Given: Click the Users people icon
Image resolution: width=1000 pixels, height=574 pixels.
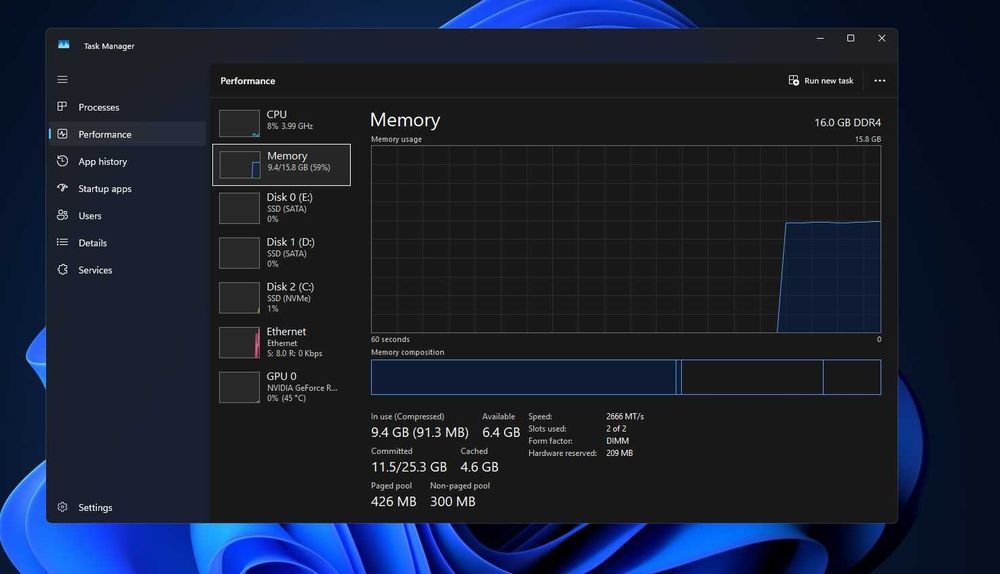Looking at the screenshot, I should click(x=62, y=215).
